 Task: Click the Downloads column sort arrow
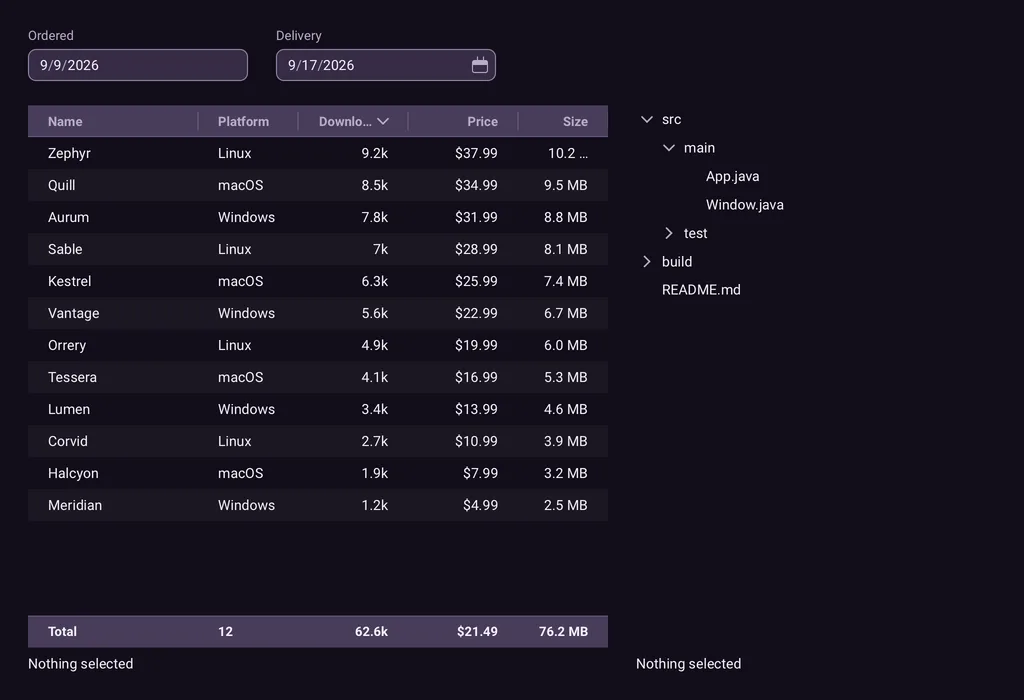[x=383, y=121]
